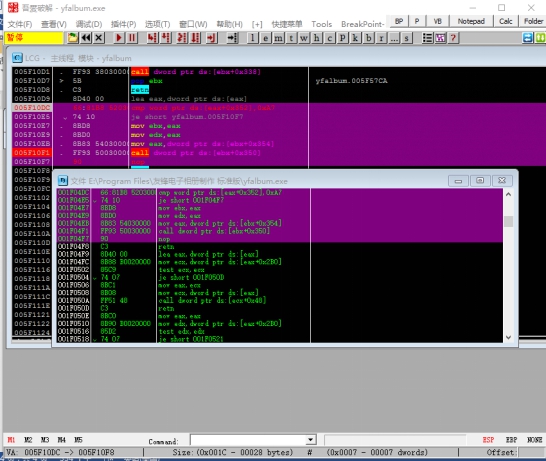Click the file window scrollbar down arrow
Viewport: 546px width, 461px height.
coord(508,337)
